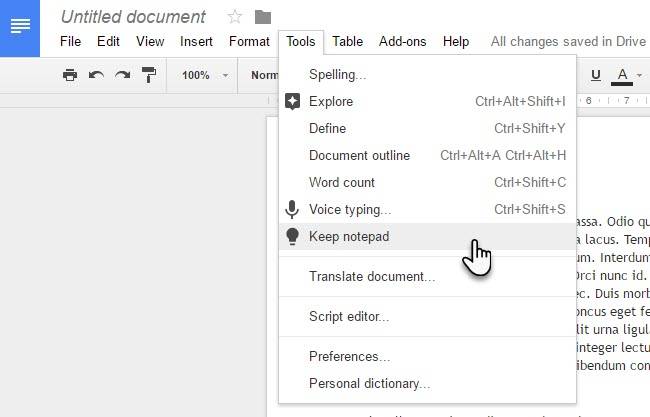This screenshot has width=650, height=417.
Task: Print the document with printer icon
Action: pyautogui.click(x=70, y=75)
